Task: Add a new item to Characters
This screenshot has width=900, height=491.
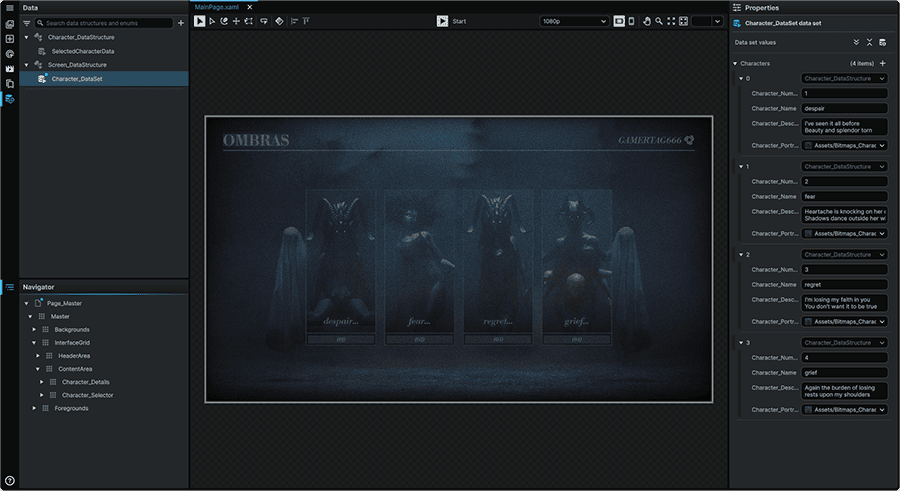Action: pos(883,63)
